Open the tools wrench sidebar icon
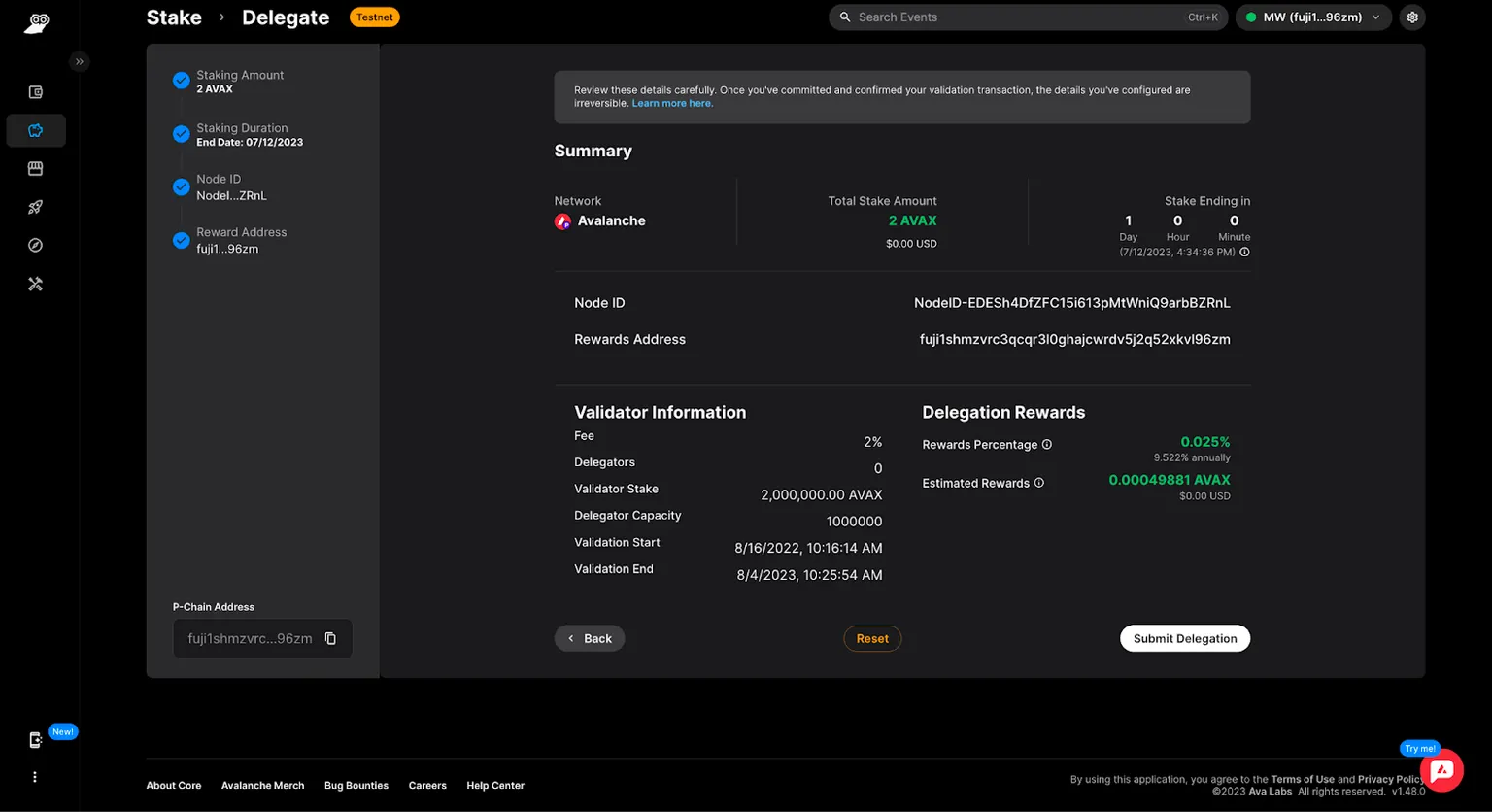 36,284
